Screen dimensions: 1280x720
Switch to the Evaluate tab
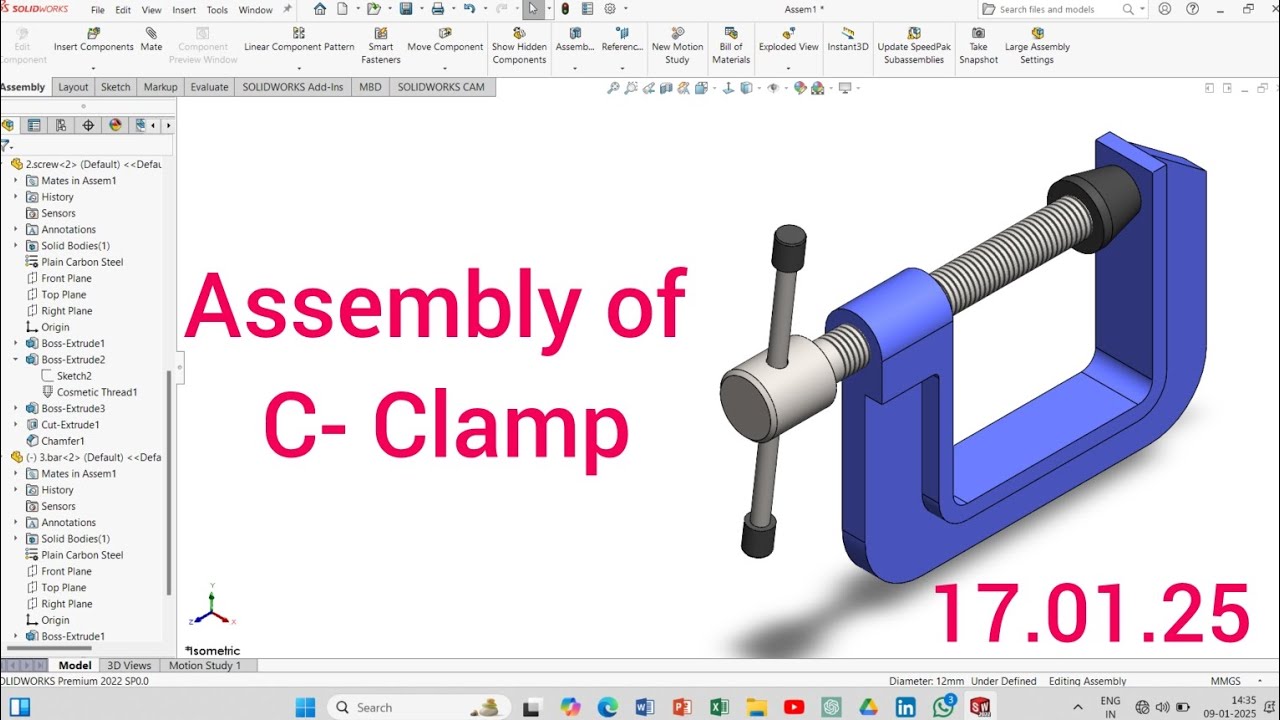tap(209, 87)
